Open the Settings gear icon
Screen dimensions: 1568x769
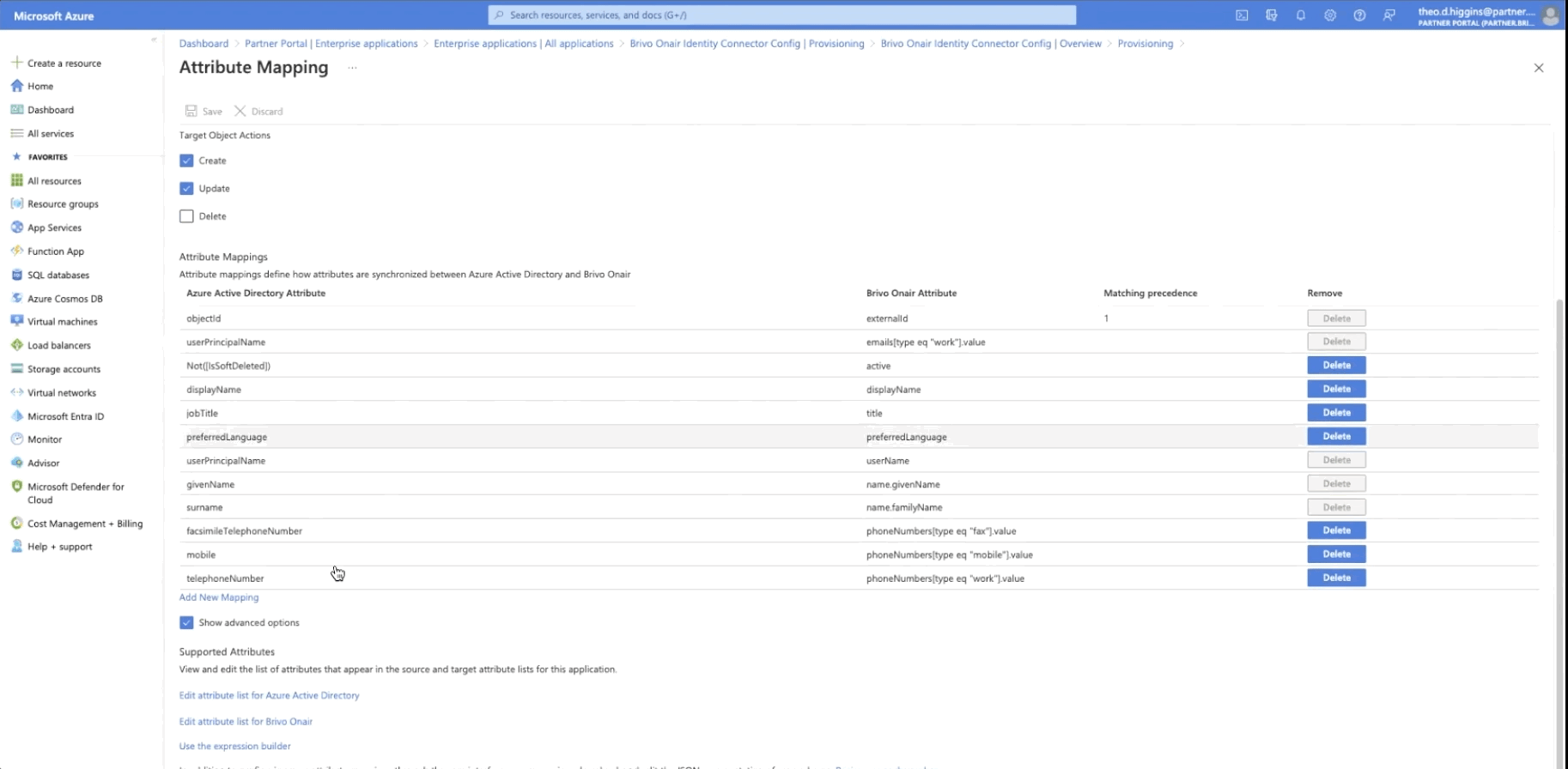[1330, 15]
